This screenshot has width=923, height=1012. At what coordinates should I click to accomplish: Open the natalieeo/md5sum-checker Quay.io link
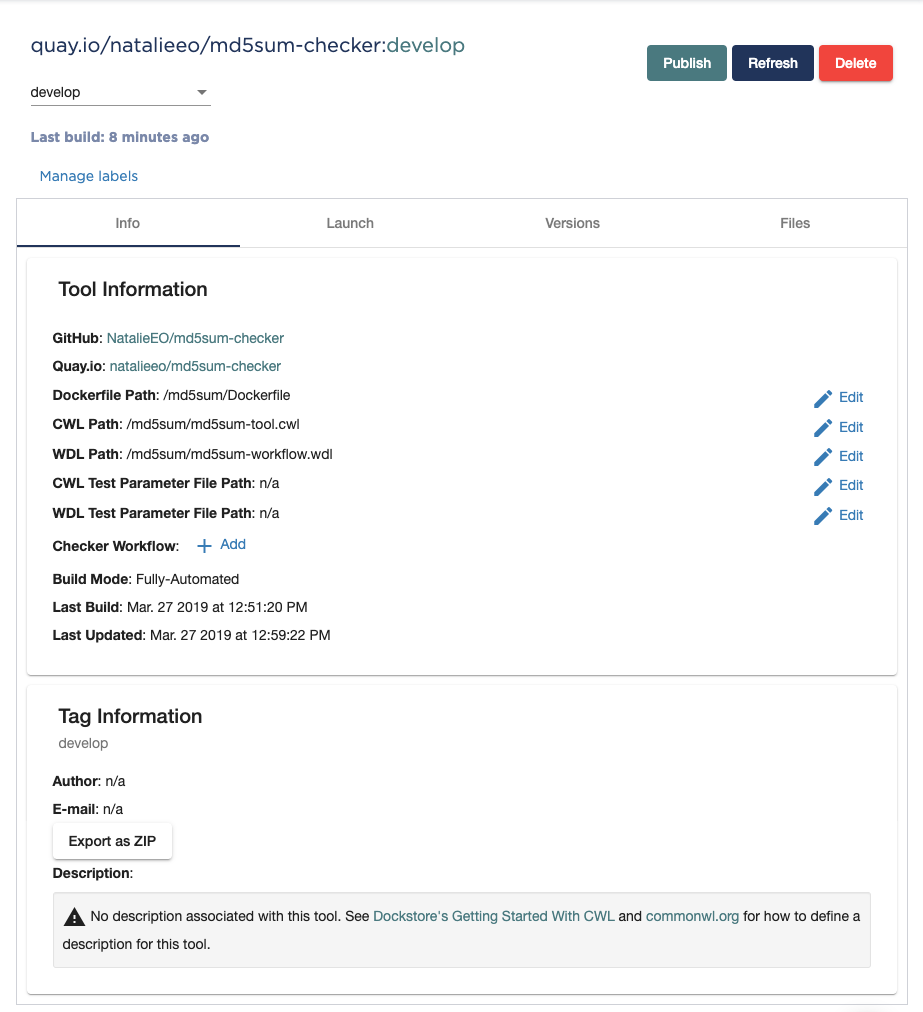point(196,366)
